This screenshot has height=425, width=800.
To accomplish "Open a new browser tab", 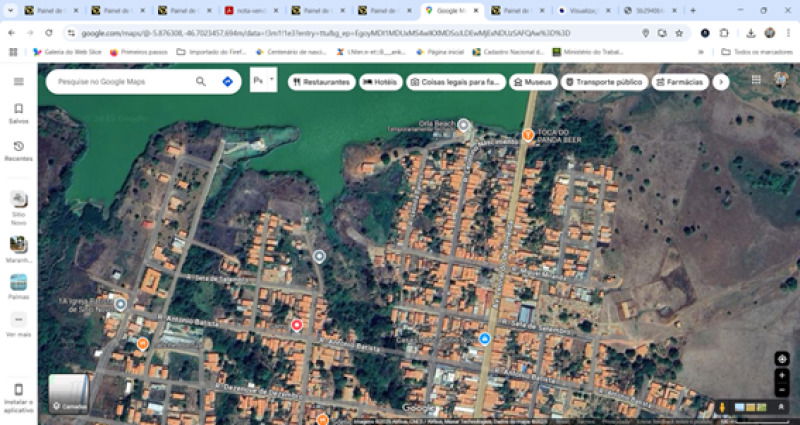I will pyautogui.click(x=692, y=11).
